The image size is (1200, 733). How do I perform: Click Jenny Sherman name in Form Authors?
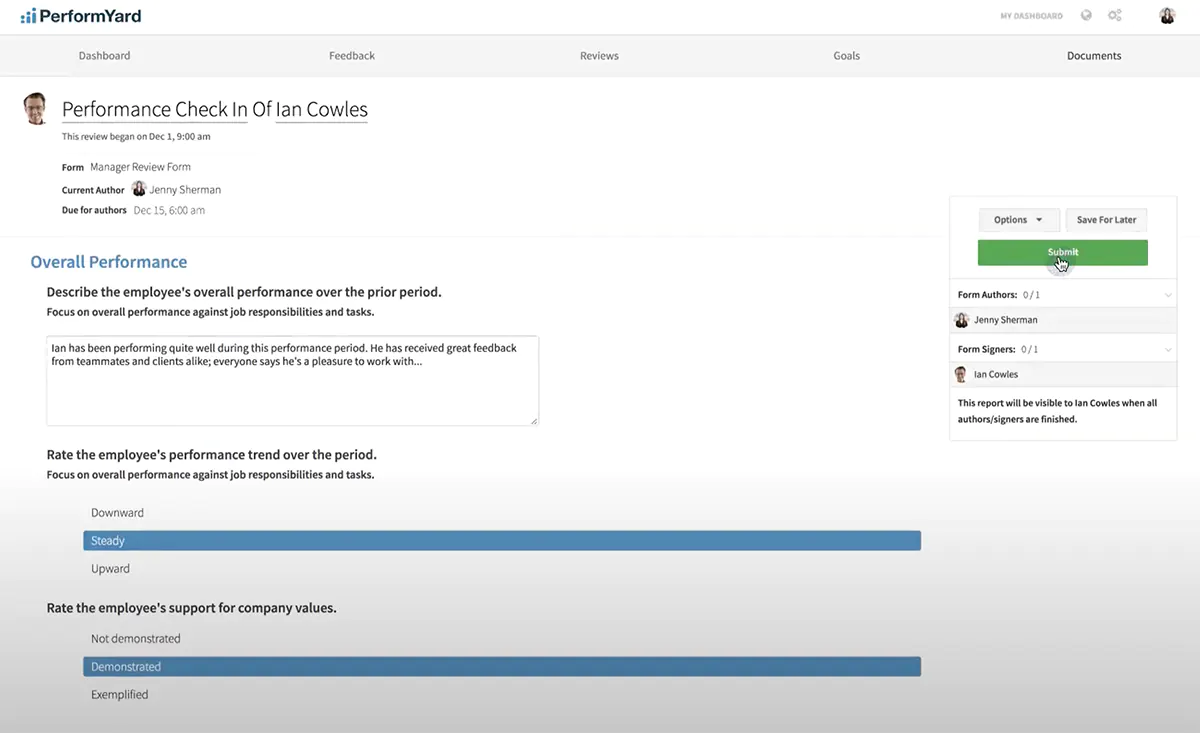coord(1005,320)
